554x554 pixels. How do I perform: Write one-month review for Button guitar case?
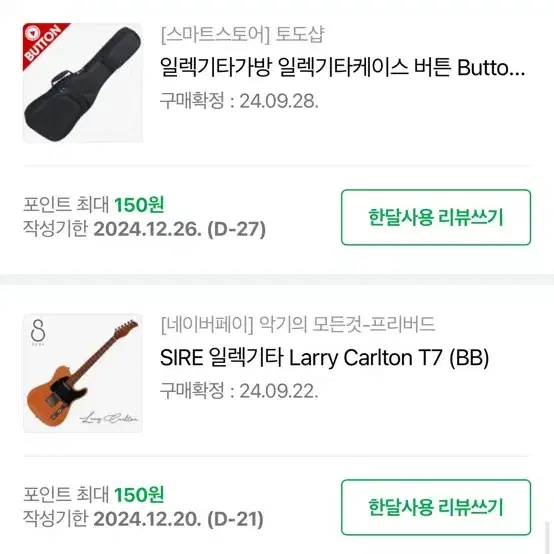coord(436,217)
